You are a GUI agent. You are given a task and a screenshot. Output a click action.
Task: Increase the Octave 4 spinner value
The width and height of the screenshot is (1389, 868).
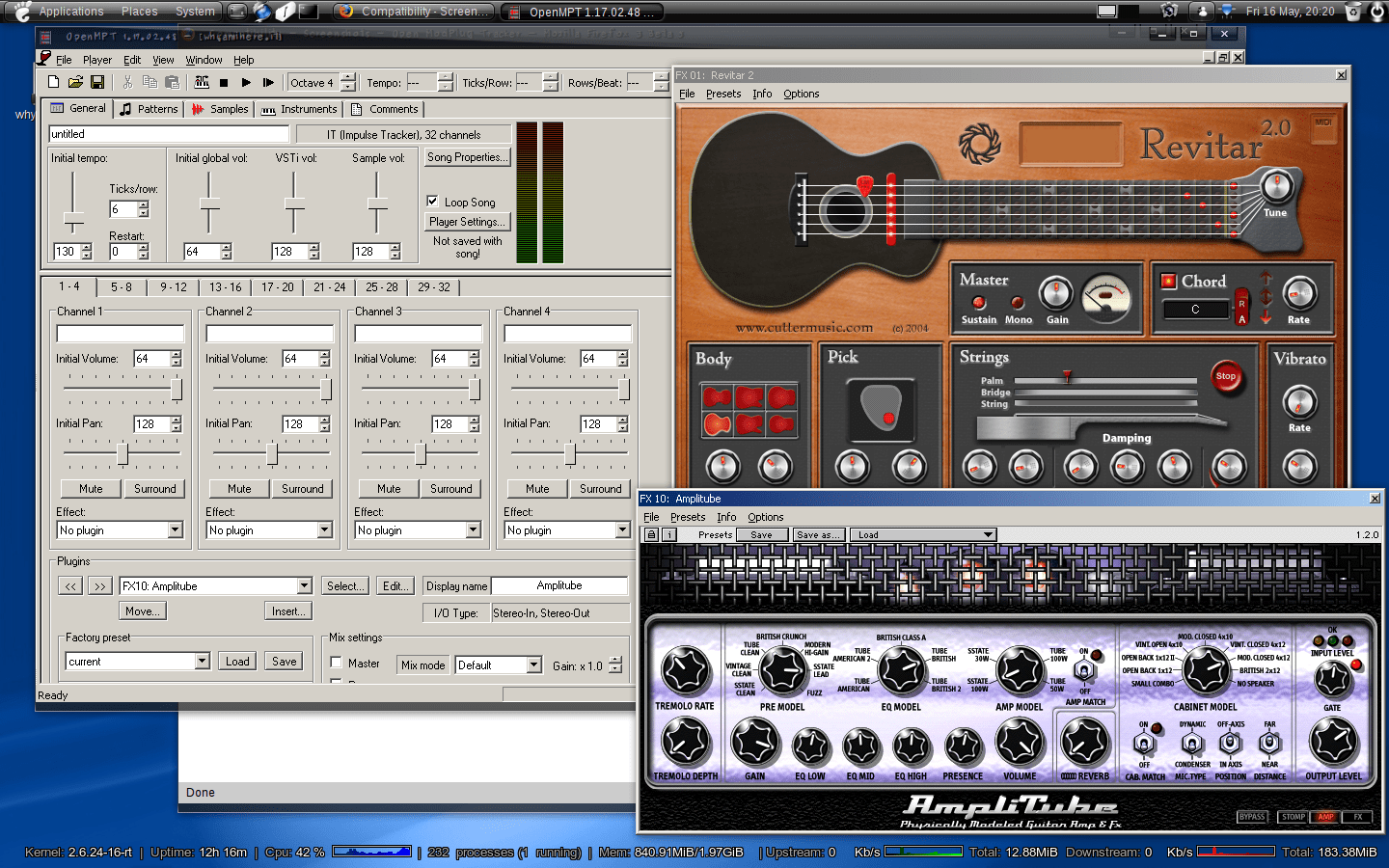[348, 77]
